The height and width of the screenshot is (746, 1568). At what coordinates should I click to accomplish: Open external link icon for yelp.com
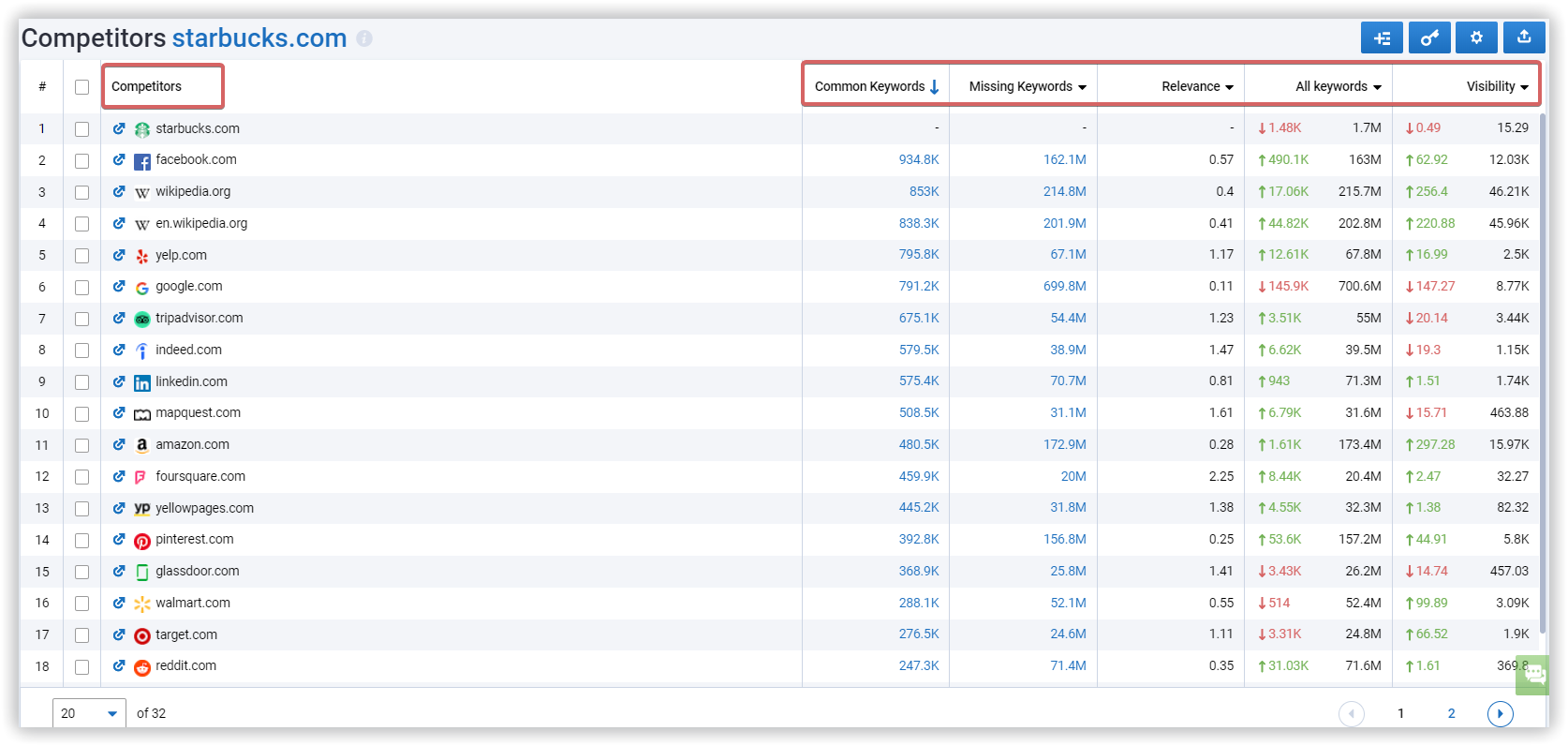pos(119,255)
